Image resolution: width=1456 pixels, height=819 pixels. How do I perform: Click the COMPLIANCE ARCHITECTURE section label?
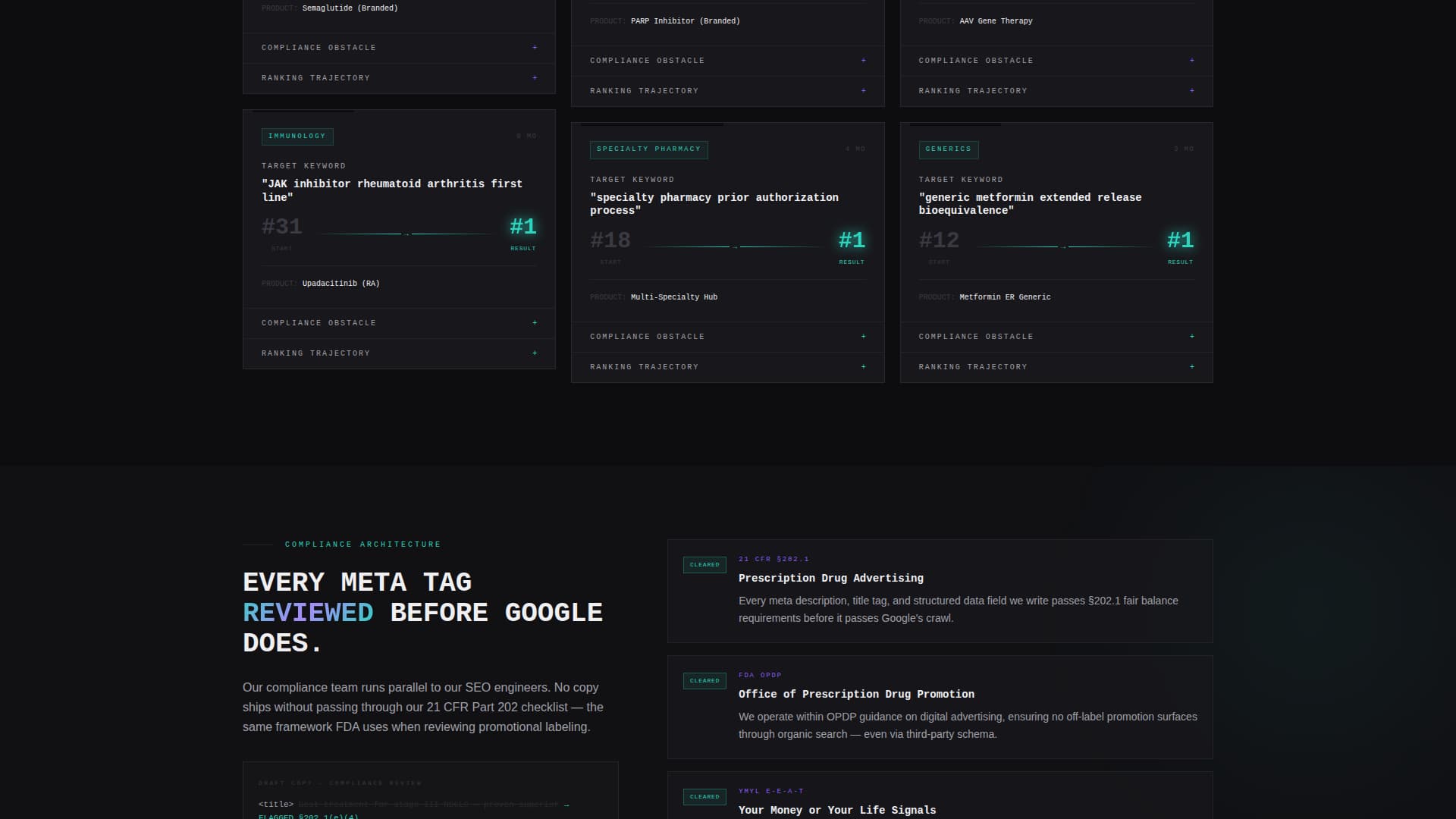(362, 544)
